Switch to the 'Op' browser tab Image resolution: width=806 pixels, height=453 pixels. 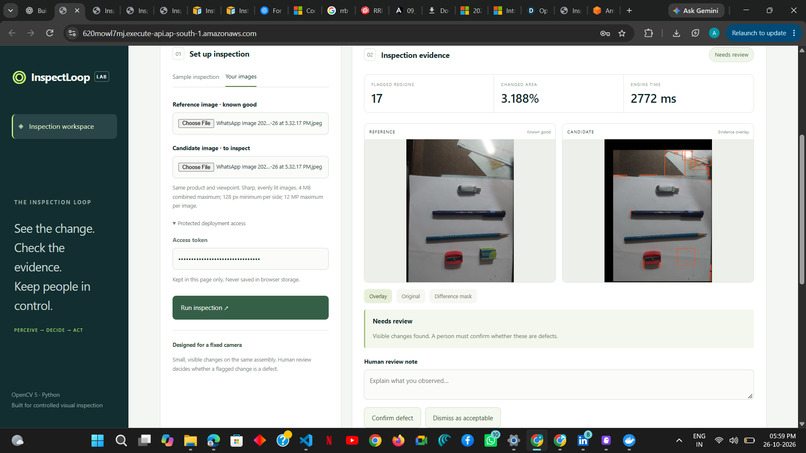pyautogui.click(x=538, y=10)
